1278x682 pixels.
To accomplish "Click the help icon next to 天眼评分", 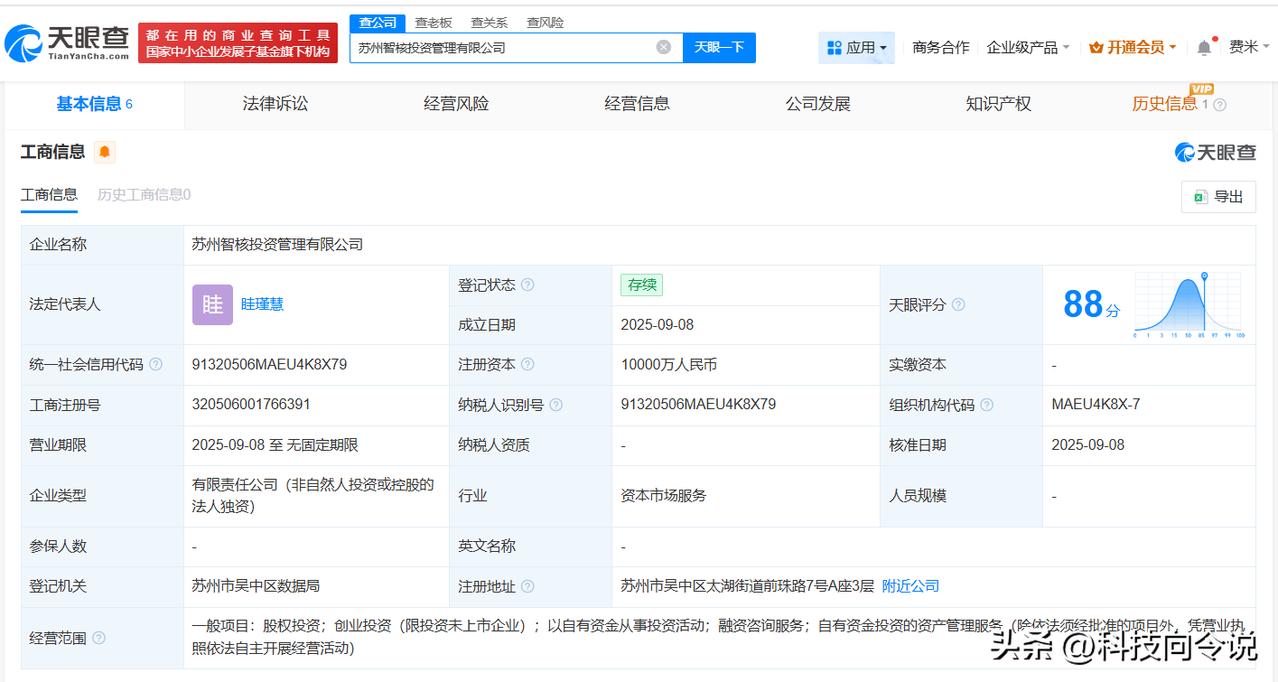I will click(958, 305).
